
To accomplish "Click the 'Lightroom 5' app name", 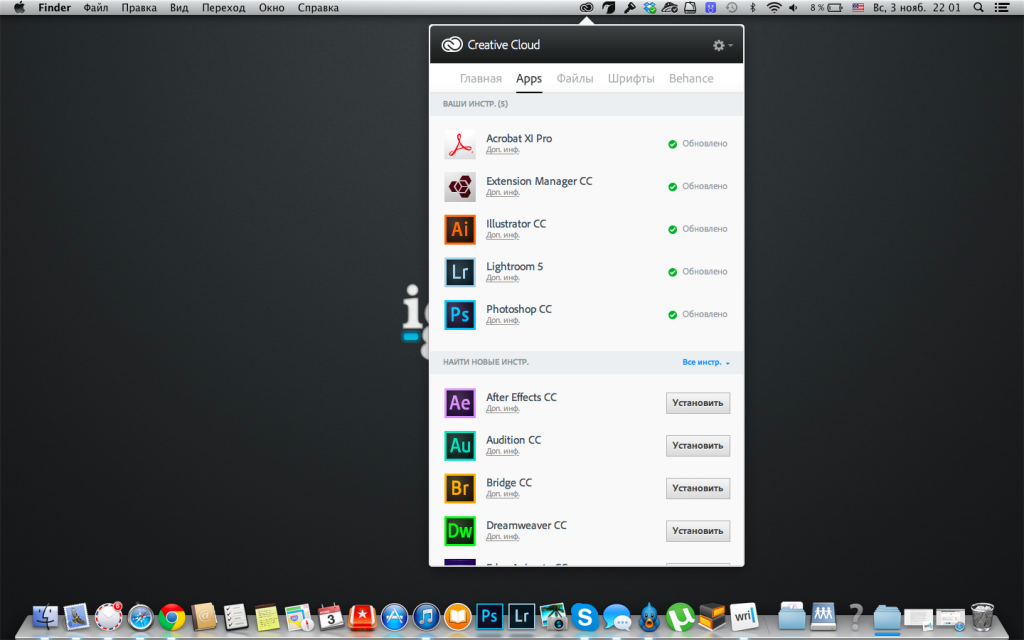I will point(514,266).
